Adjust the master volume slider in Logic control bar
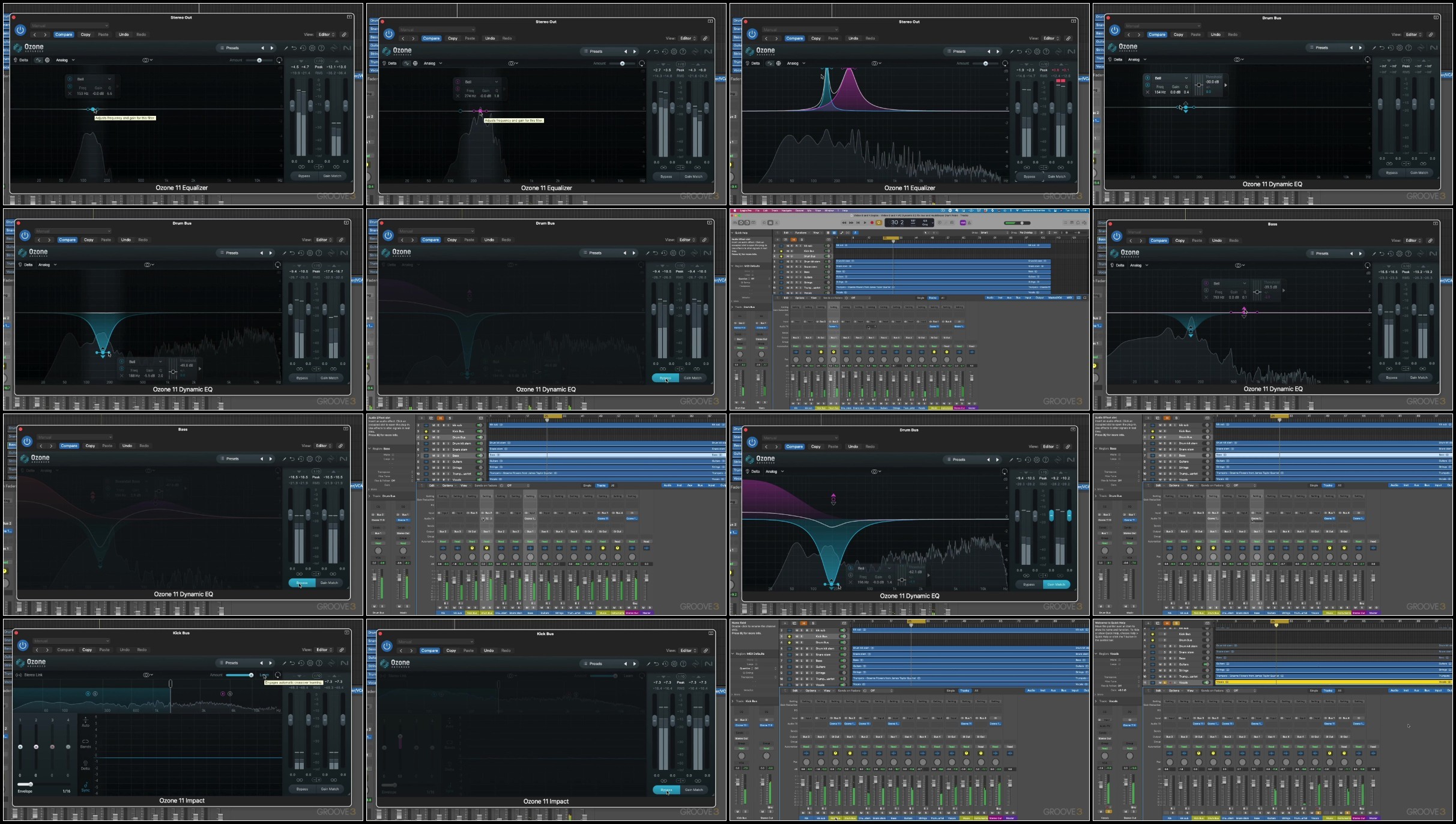The width and height of the screenshot is (1456, 824). (1018, 223)
